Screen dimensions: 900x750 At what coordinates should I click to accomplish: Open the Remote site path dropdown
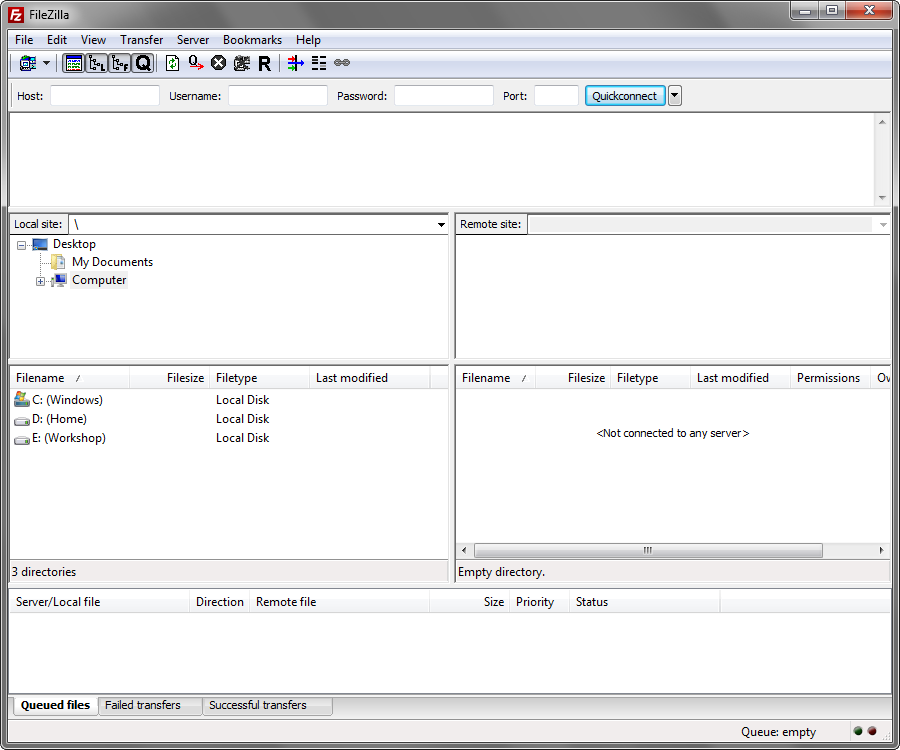click(883, 224)
